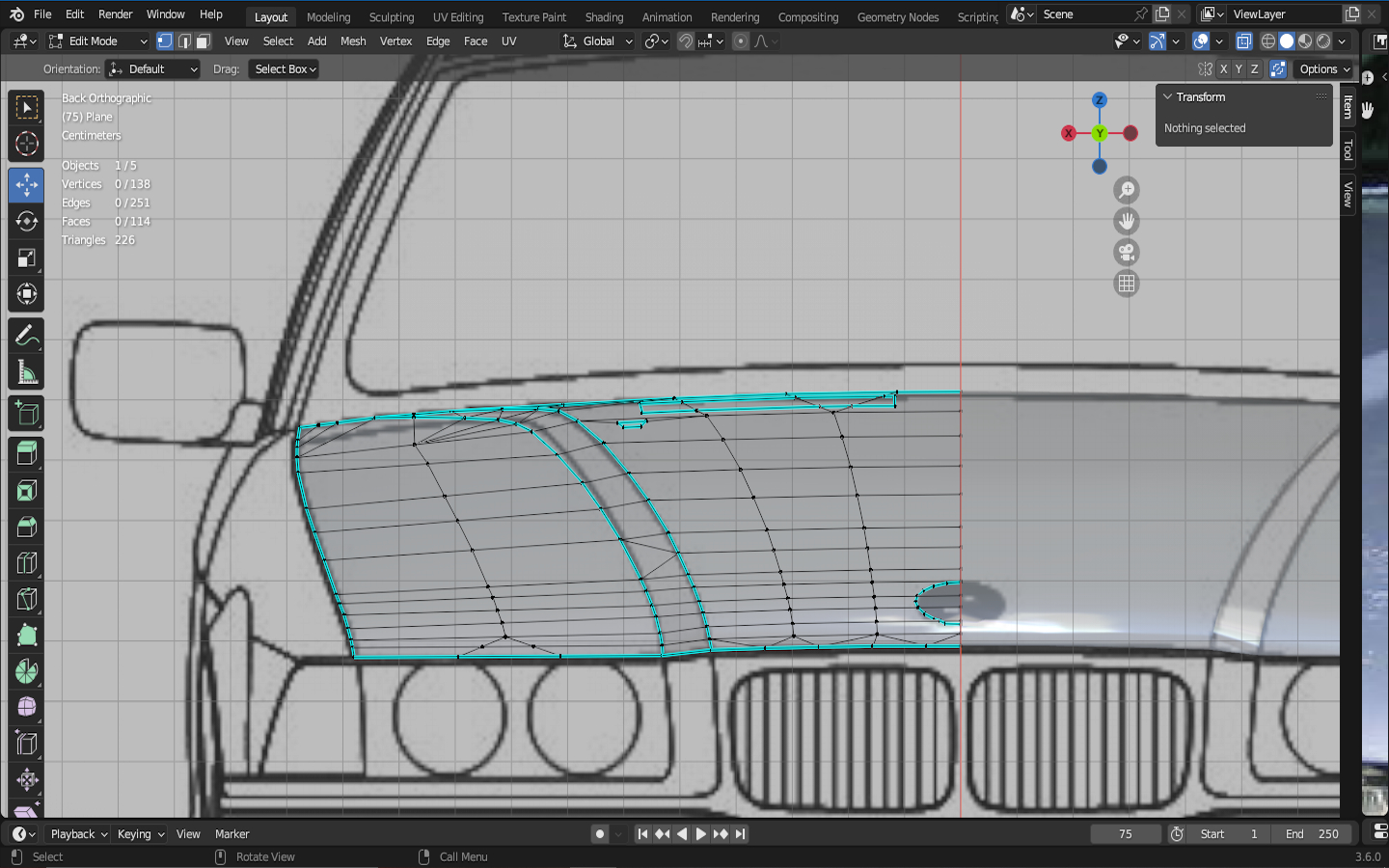The width and height of the screenshot is (1389, 868).
Task: Select the 3D Cursor tool
Action: (26, 145)
